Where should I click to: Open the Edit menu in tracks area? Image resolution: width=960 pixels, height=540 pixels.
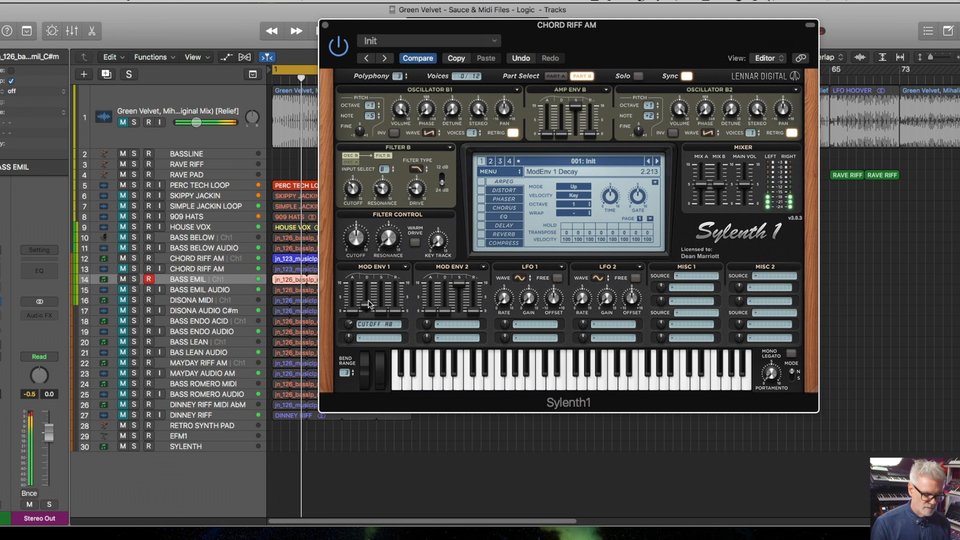[x=113, y=57]
